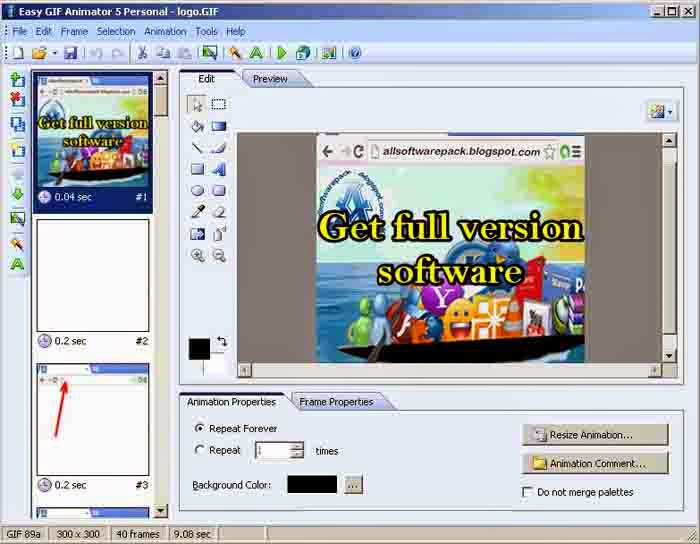The image size is (700, 544).
Task: Click the Paste icon in toolbar
Action: (184, 53)
